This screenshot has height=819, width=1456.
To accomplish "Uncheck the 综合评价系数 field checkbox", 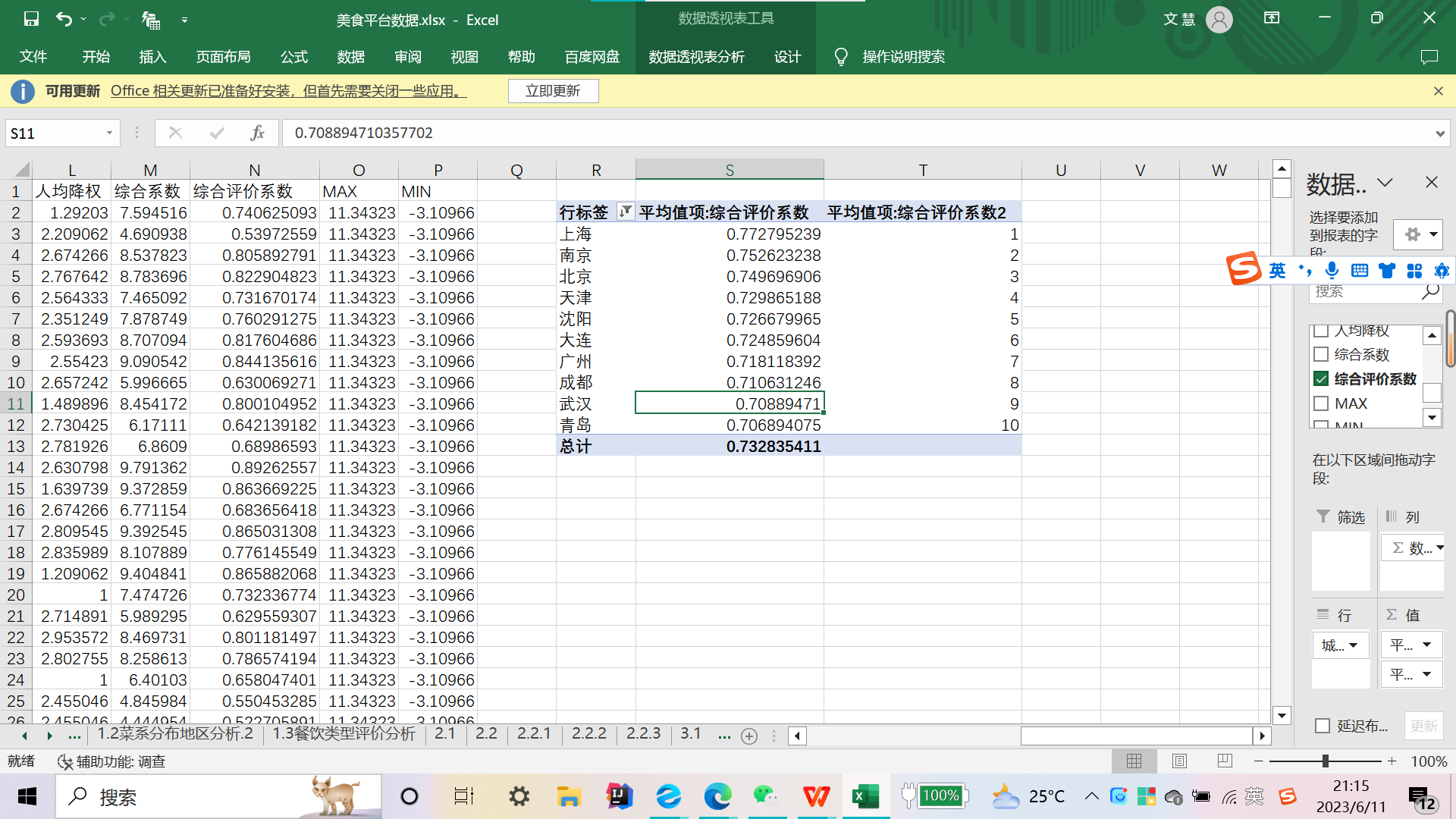I will 1321,378.
